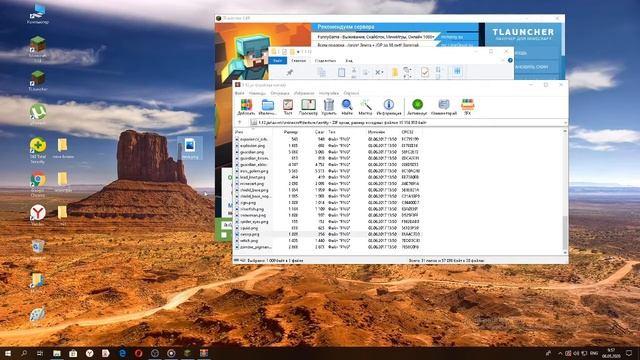This screenshot has height=360, width=640.
Task: Open Task View from the taskbar
Action: [x=40, y=353]
